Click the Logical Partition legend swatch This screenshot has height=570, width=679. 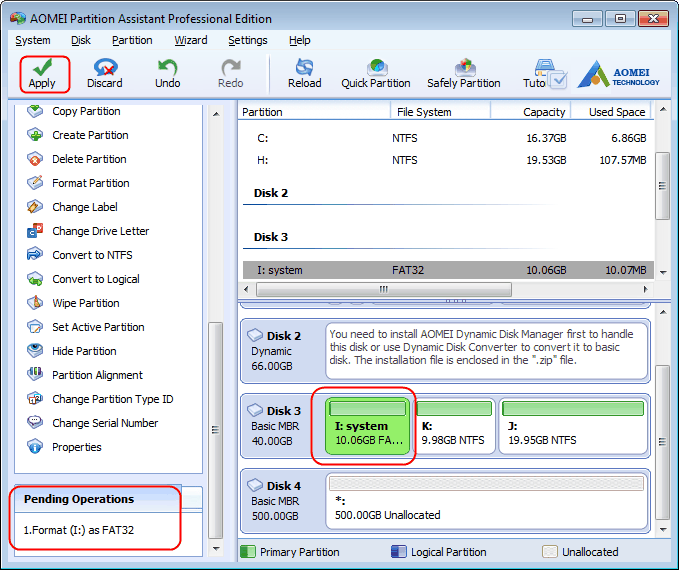click(x=398, y=552)
